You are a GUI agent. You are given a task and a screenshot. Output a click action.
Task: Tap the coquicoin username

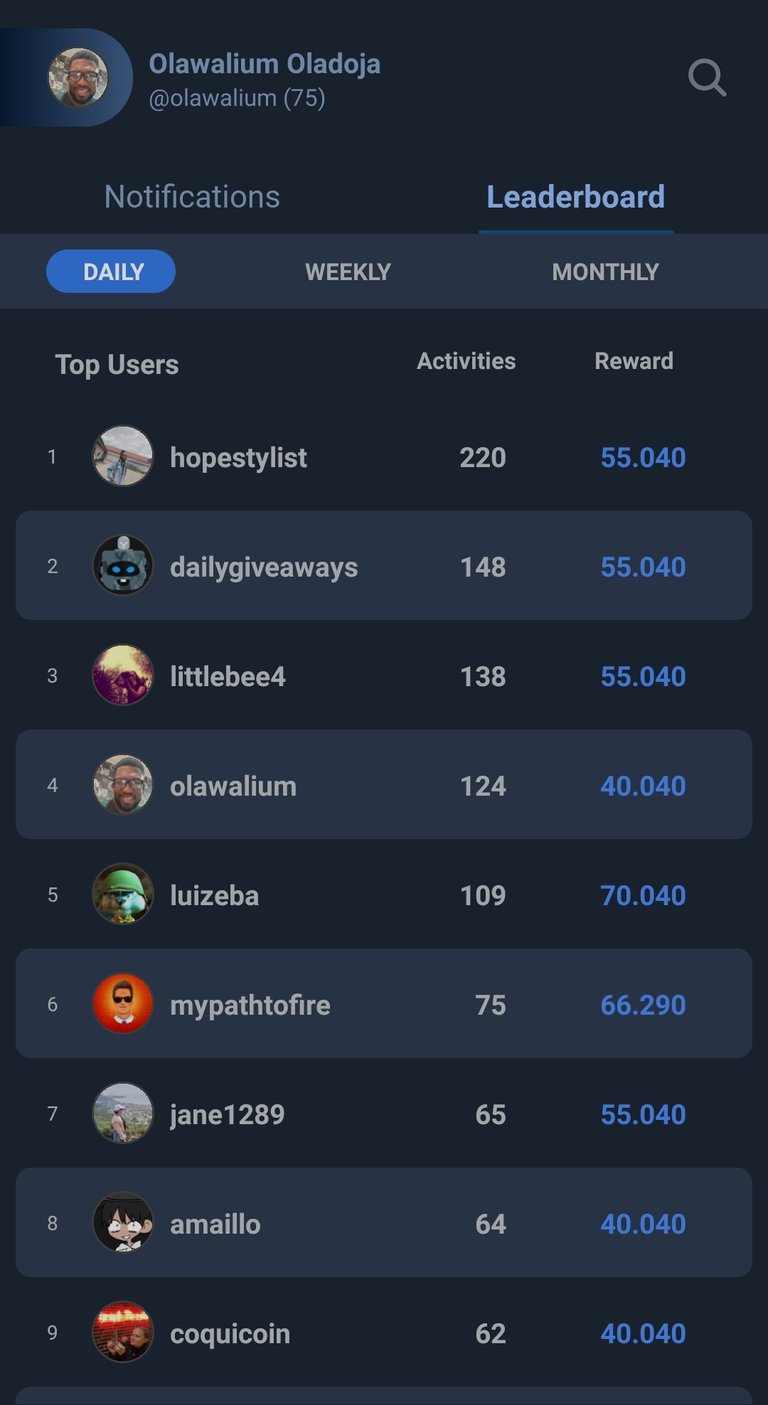pyautogui.click(x=230, y=1333)
